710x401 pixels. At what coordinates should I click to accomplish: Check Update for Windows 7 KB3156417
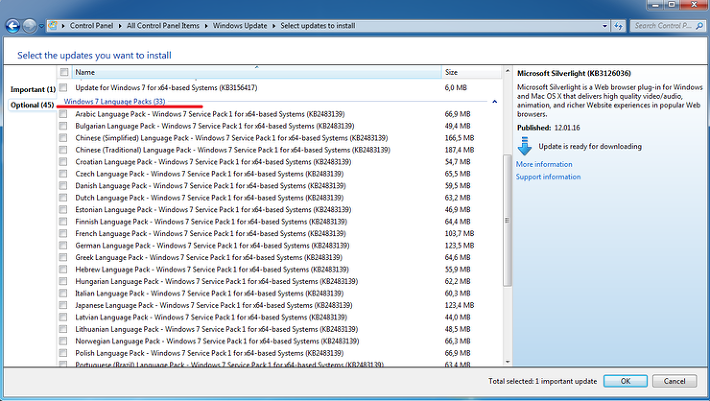[x=63, y=87]
